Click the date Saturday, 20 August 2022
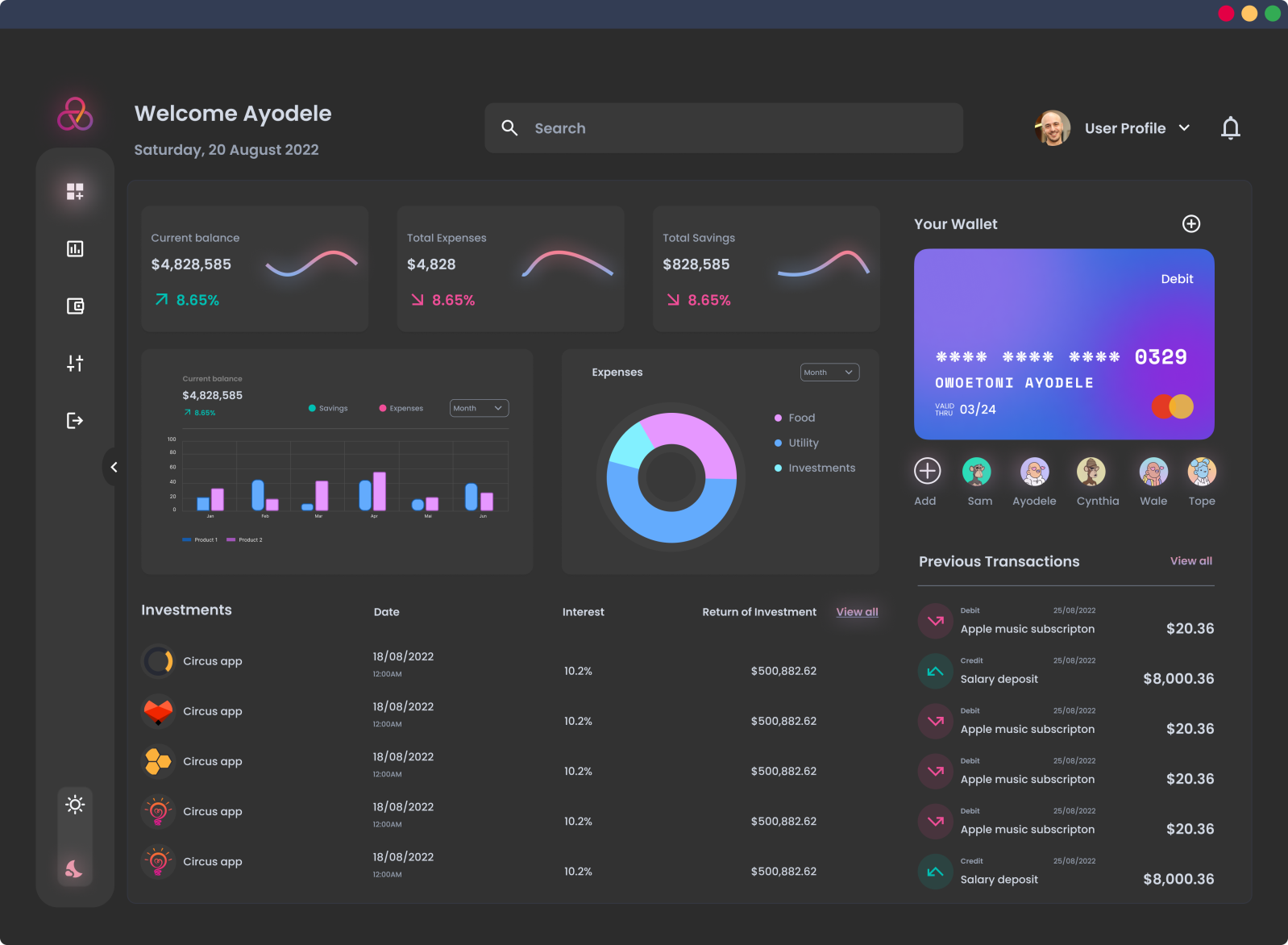This screenshot has width=1288, height=945. pos(226,150)
